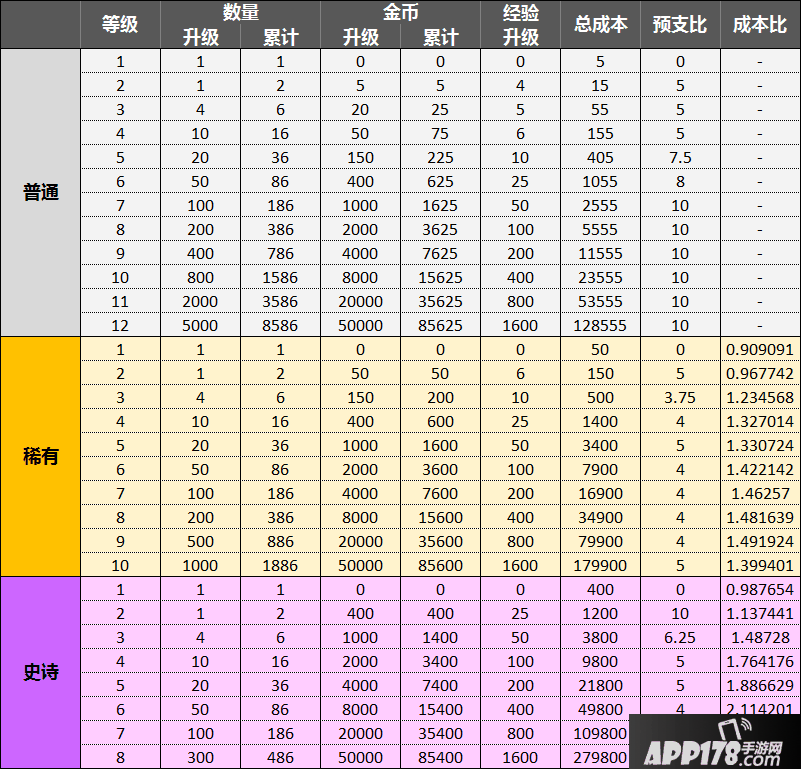Select the gray 普通 category cell
This screenshot has height=769, width=801.
point(40,193)
